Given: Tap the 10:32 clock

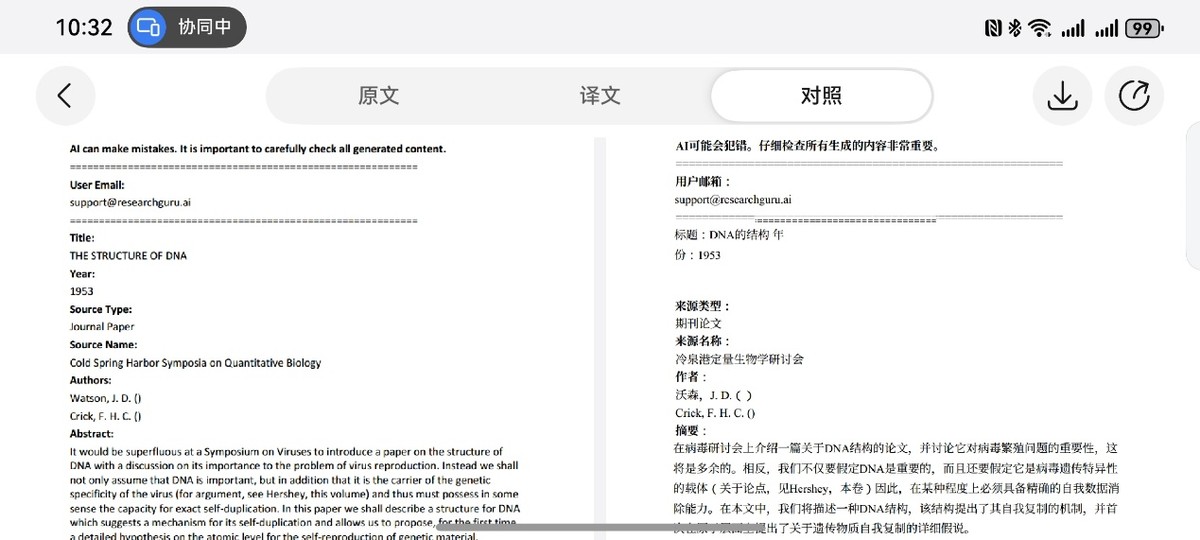Looking at the screenshot, I should [84, 28].
